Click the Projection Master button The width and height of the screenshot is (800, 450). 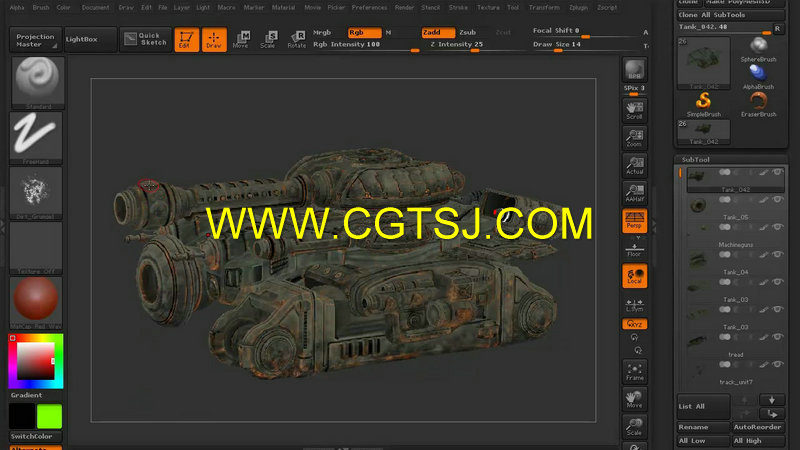35,40
